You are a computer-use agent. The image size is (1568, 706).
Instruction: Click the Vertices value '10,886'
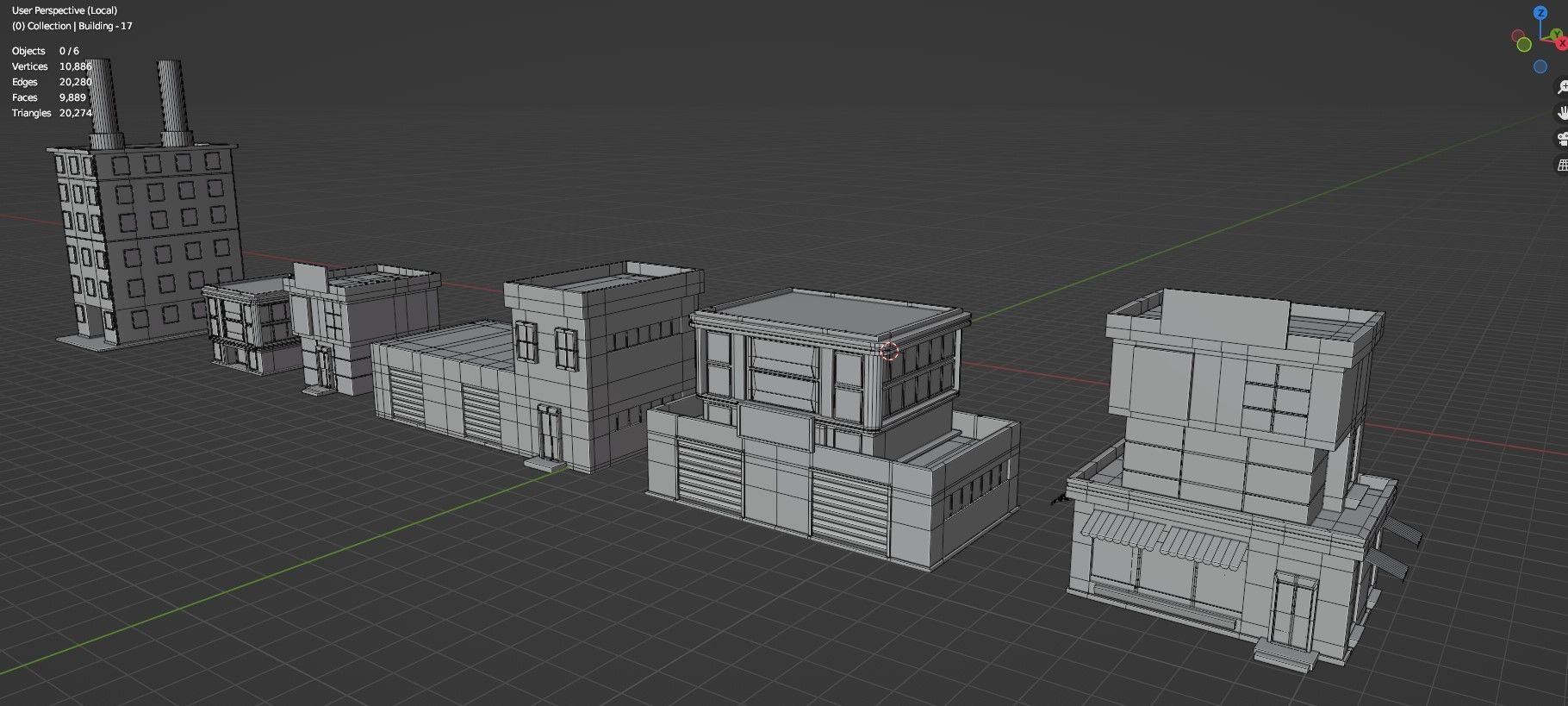pos(76,66)
